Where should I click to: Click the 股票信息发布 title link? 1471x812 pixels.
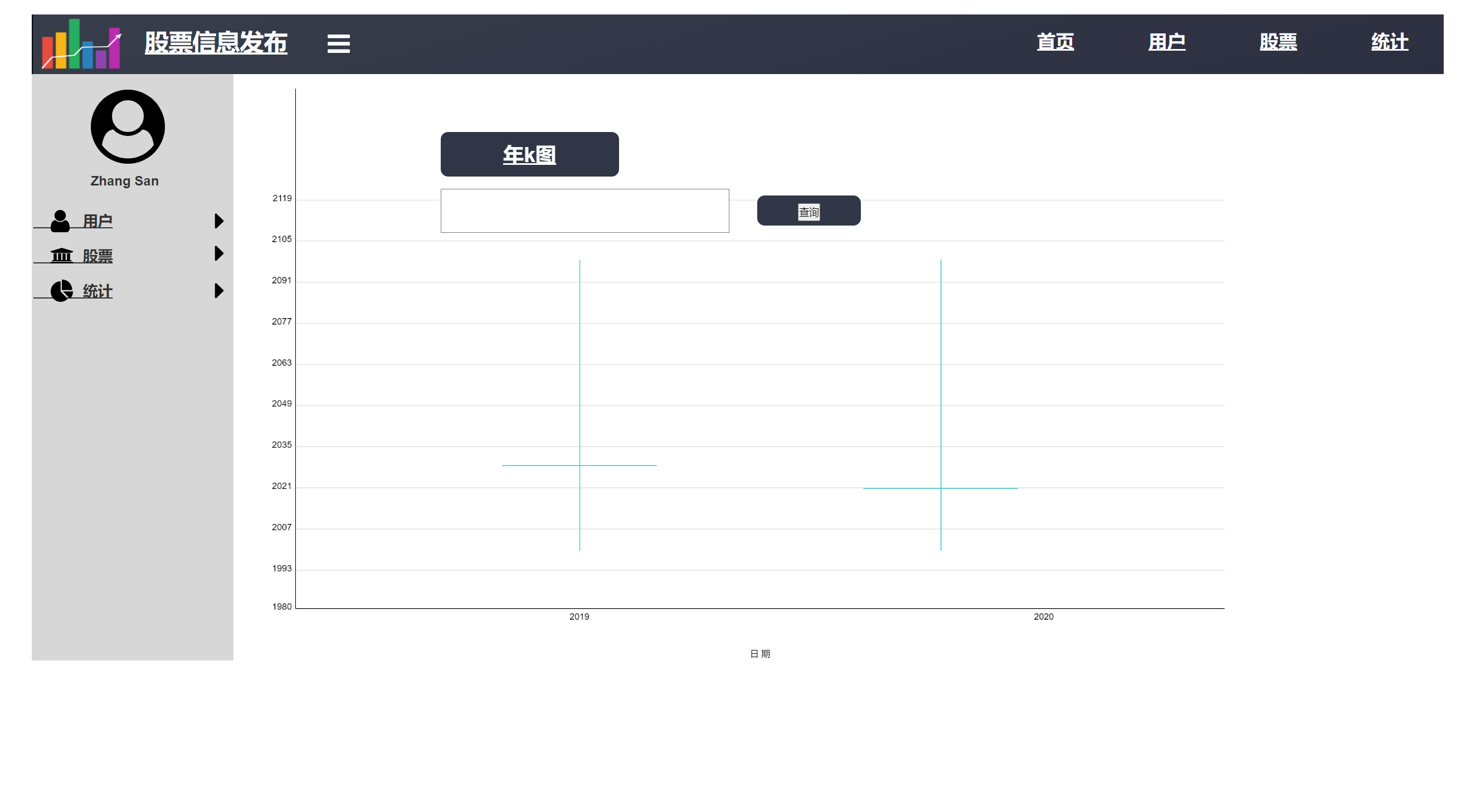pyautogui.click(x=215, y=43)
